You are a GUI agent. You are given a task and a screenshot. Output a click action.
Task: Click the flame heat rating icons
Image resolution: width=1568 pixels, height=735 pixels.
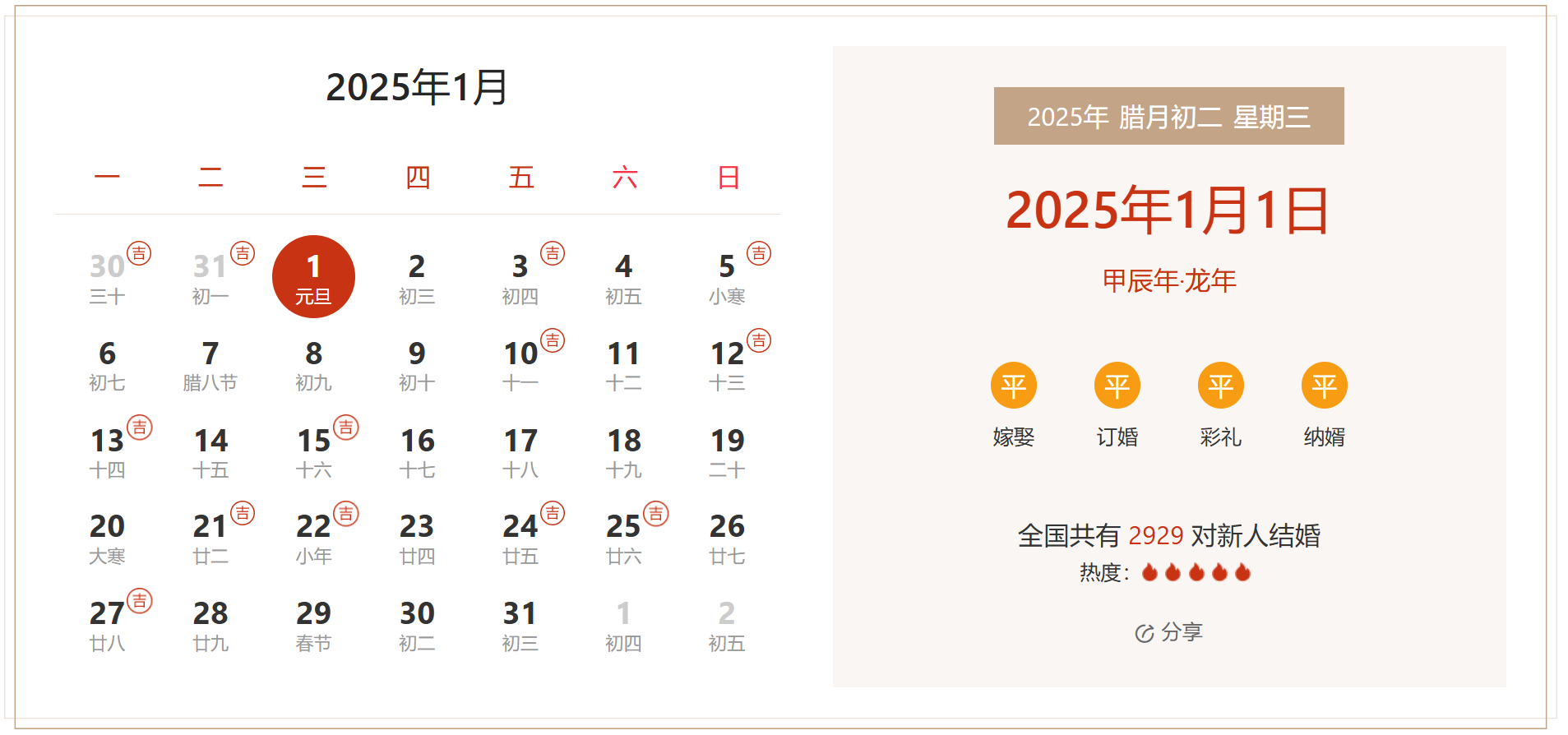click(1196, 572)
